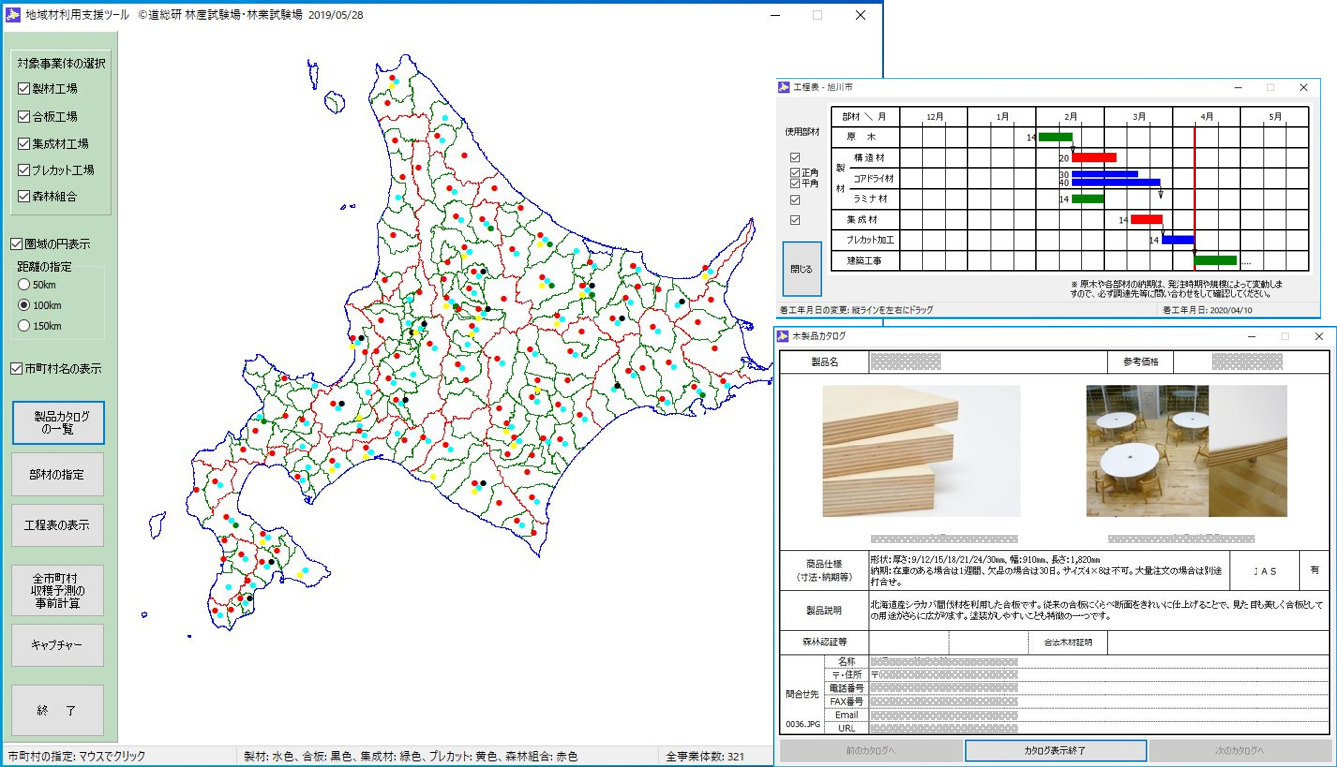Click the 12月 column header in 工程表
1337x767 pixels.
[x=934, y=117]
